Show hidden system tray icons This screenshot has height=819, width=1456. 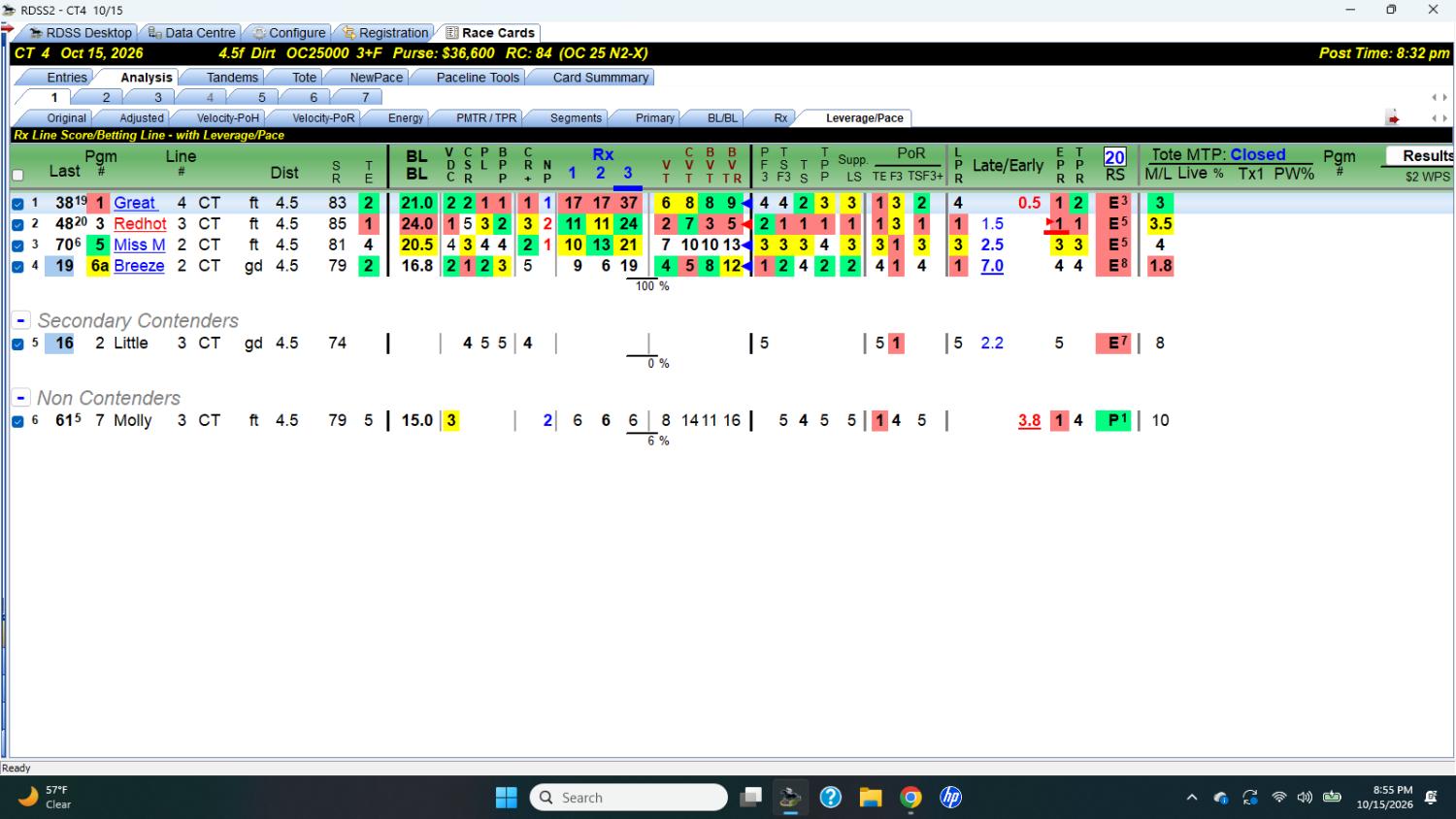tap(1191, 798)
